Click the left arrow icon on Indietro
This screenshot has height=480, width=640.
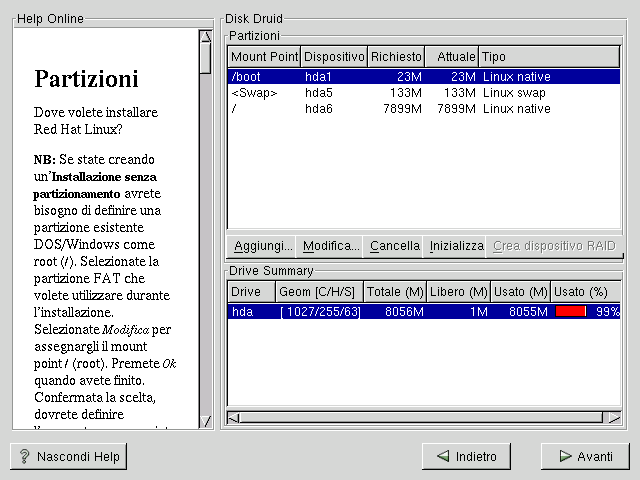click(x=442, y=457)
